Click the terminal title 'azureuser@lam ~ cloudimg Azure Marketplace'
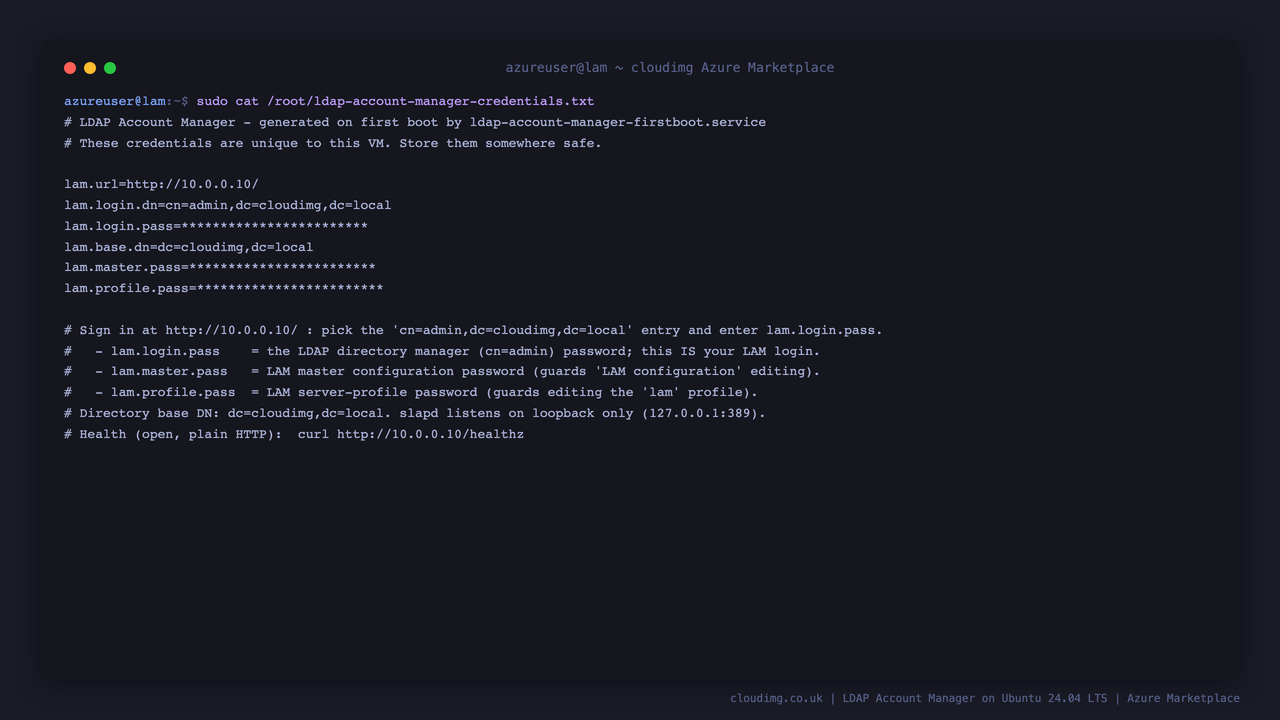 click(669, 68)
